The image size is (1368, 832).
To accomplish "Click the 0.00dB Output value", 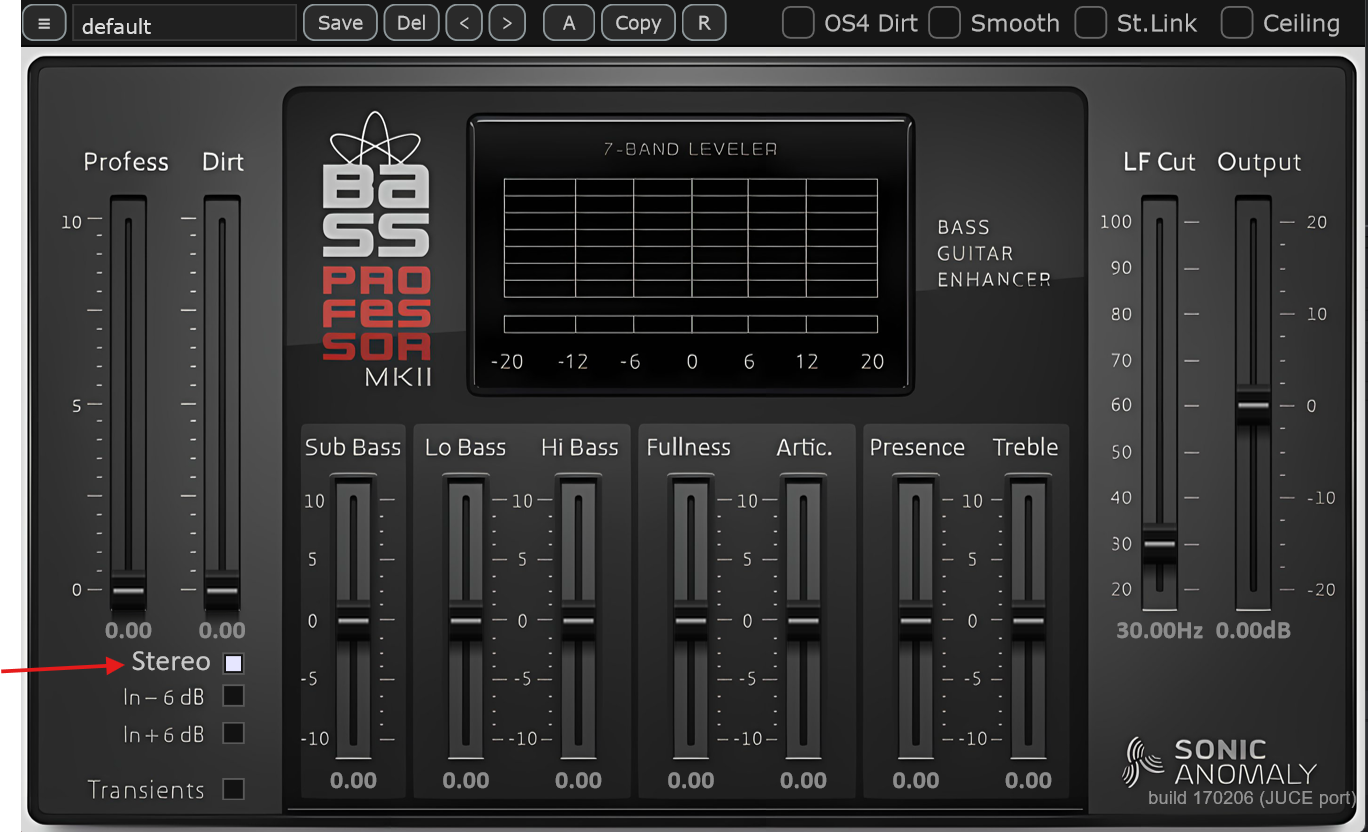I will (1253, 631).
